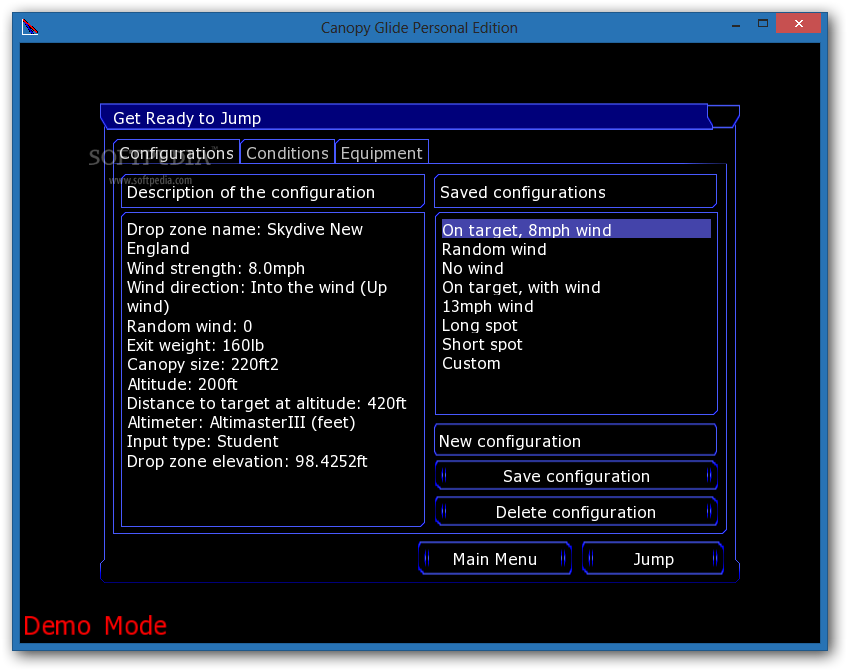Select the 'Random wind' saved configuration
The image size is (848, 671).
576,249
